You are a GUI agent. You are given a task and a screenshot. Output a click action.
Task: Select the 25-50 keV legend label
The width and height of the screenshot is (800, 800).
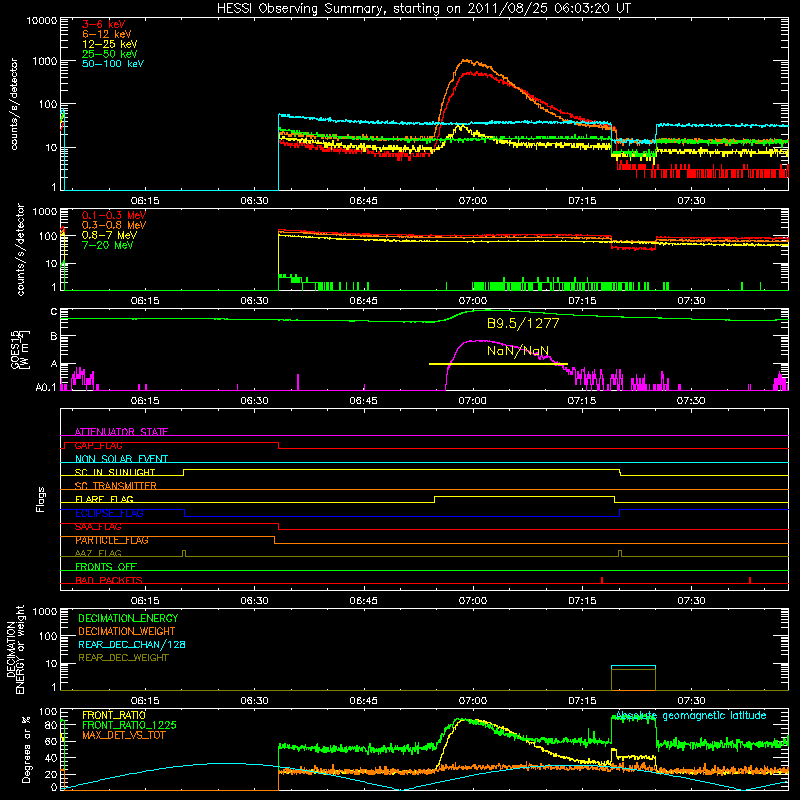(x=110, y=54)
